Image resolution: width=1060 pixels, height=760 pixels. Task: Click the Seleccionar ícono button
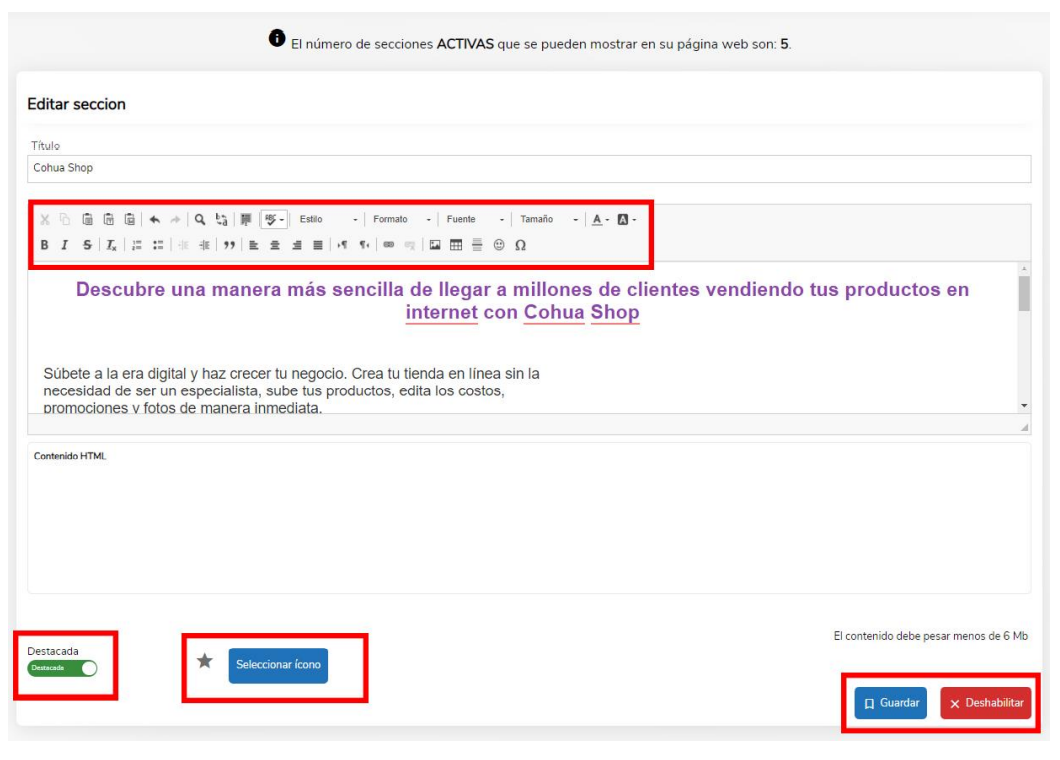point(278,665)
